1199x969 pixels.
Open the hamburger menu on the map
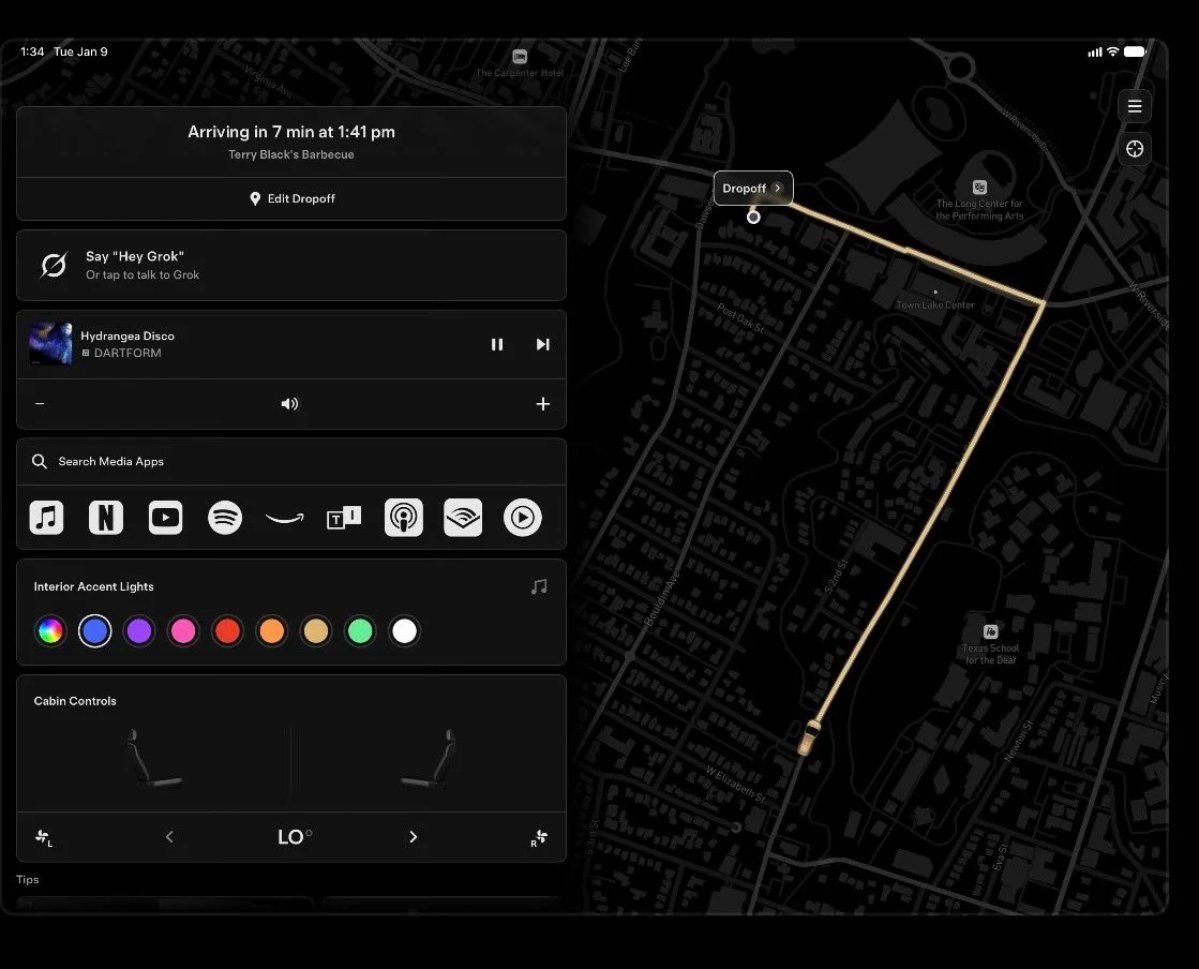(x=1135, y=106)
